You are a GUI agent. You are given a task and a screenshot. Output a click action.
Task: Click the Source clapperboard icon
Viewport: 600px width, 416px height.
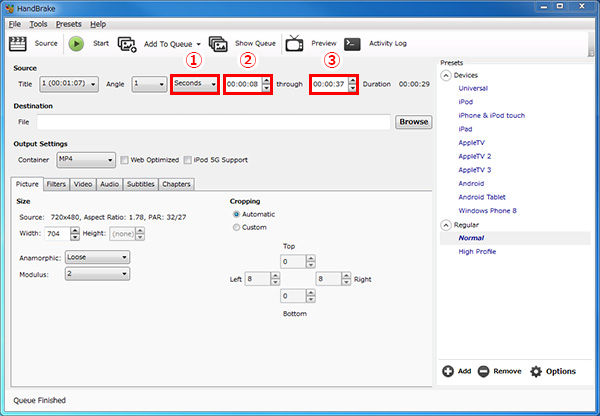(18, 44)
